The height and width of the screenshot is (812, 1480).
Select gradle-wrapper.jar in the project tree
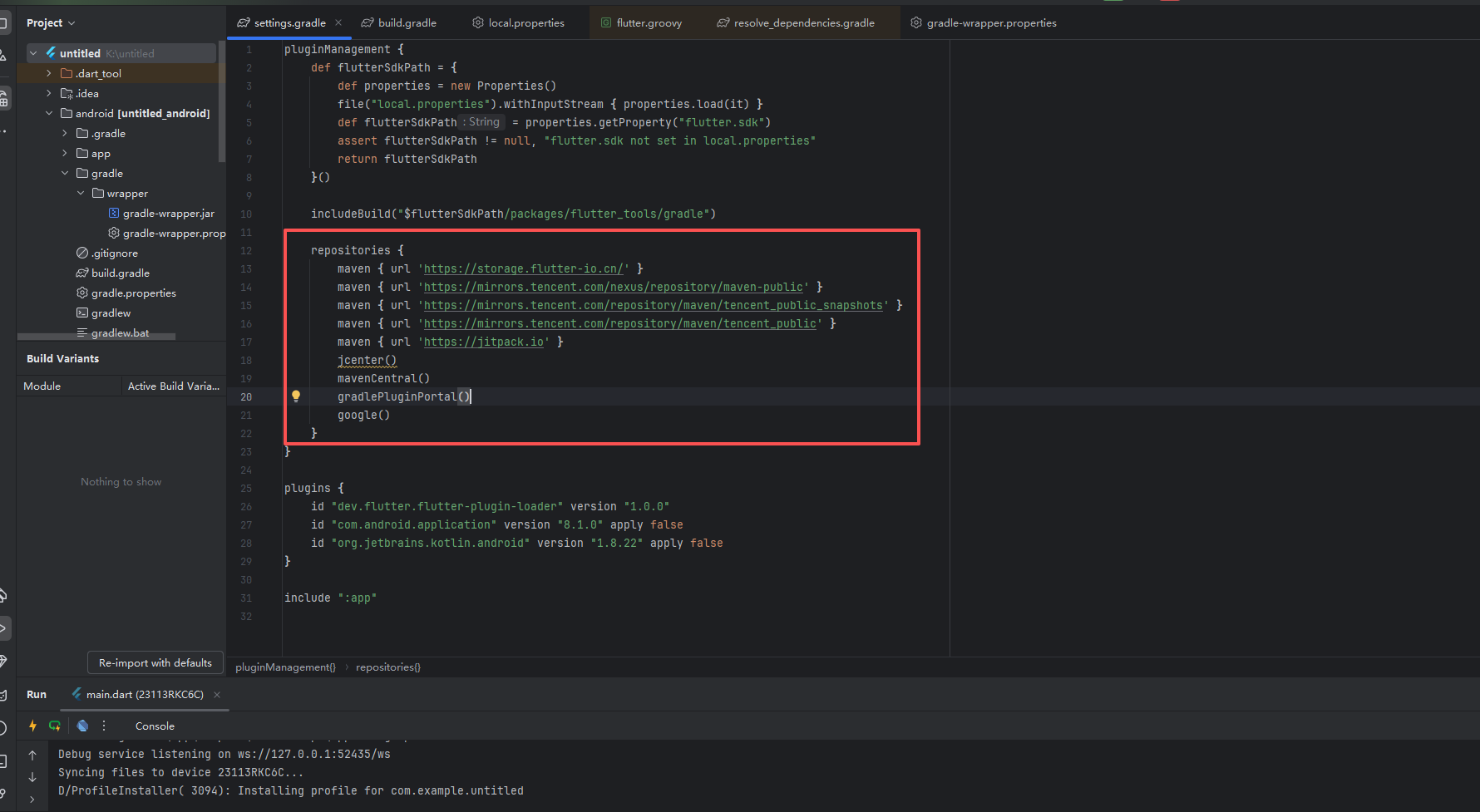[170, 213]
